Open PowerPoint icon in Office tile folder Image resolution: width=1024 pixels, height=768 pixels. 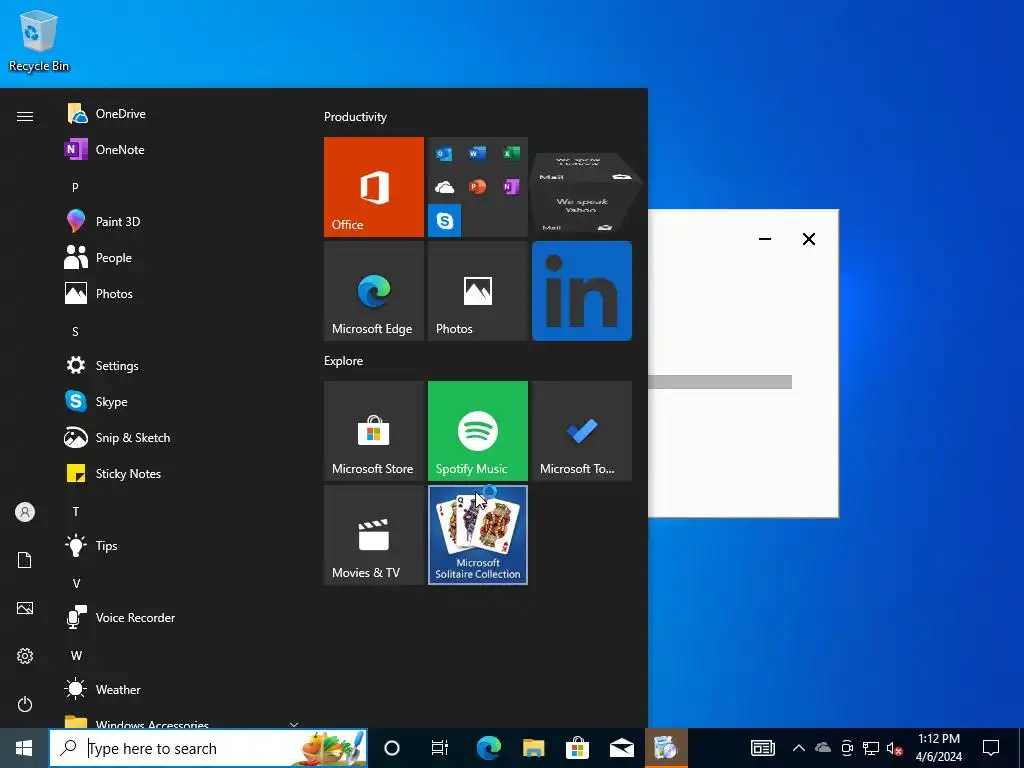click(x=477, y=187)
